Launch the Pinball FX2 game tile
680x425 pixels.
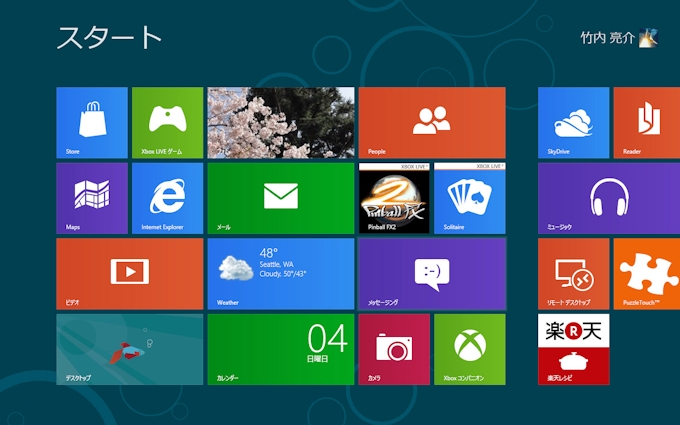pyautogui.click(x=394, y=198)
